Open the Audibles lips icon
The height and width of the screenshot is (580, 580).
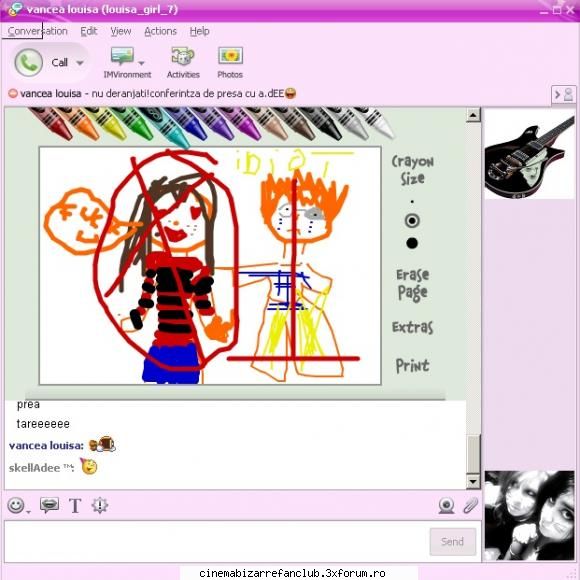point(49,505)
